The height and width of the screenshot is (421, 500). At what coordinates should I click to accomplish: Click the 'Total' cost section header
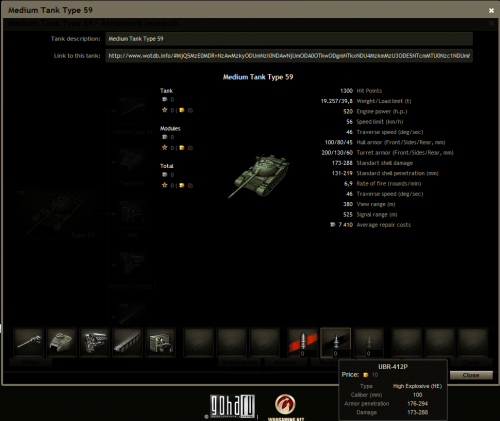(167, 166)
